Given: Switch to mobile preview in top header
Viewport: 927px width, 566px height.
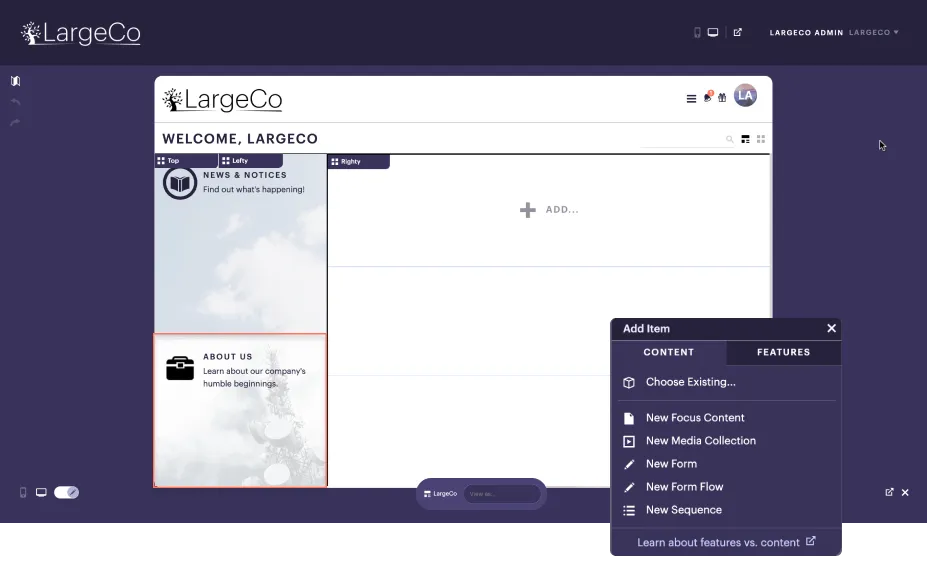Looking at the screenshot, I should point(697,33).
